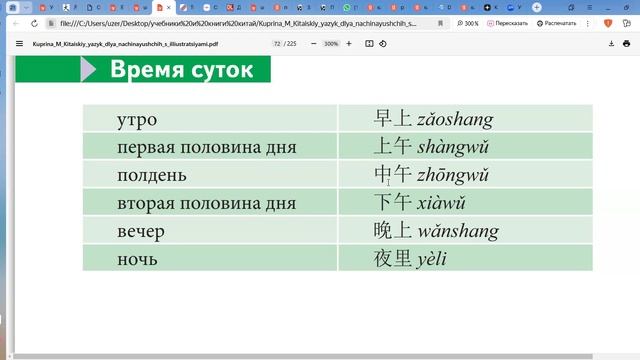Image resolution: width=640 pixels, height=360 pixels.
Task: Click the orange shield protection icon
Action: [608, 24]
